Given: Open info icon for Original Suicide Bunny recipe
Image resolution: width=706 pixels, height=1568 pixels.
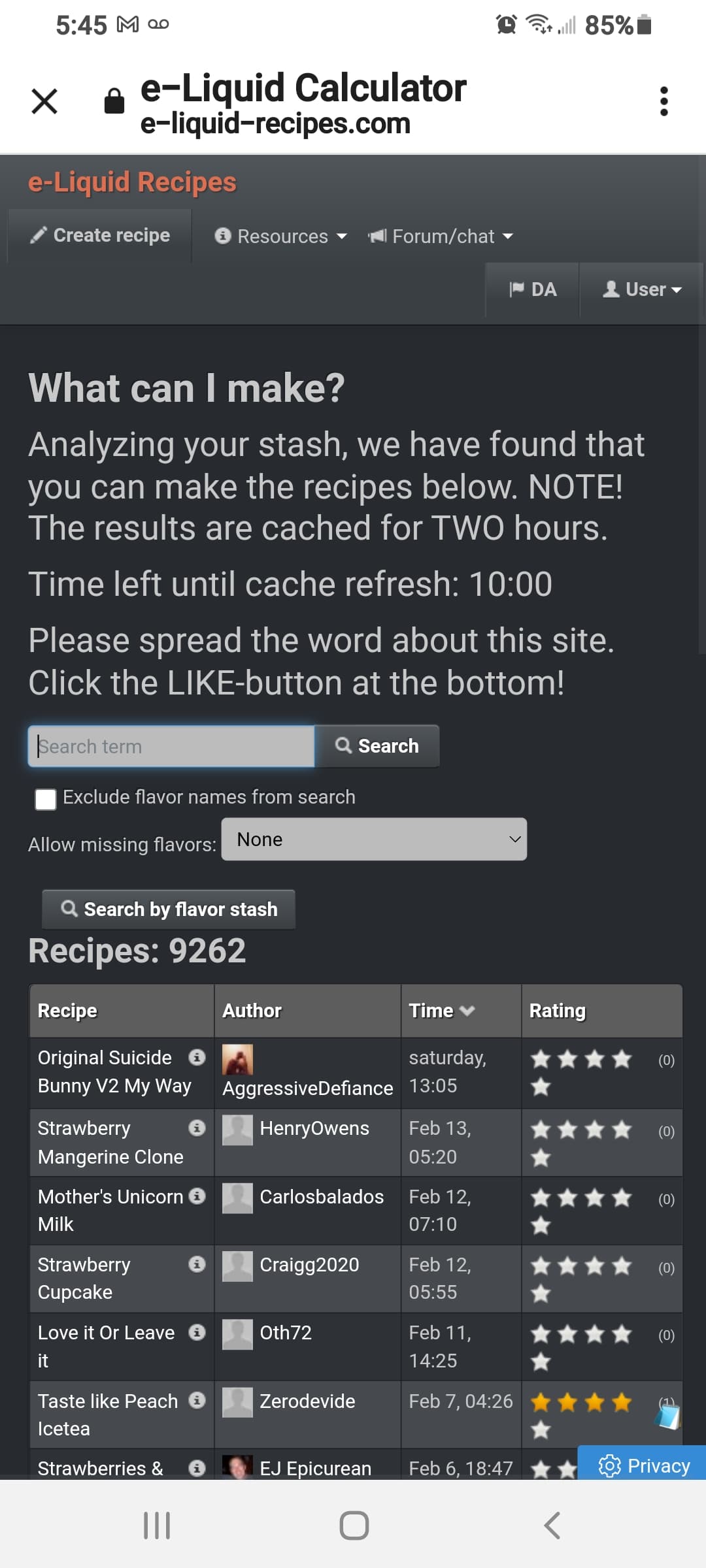Looking at the screenshot, I should tap(197, 1057).
